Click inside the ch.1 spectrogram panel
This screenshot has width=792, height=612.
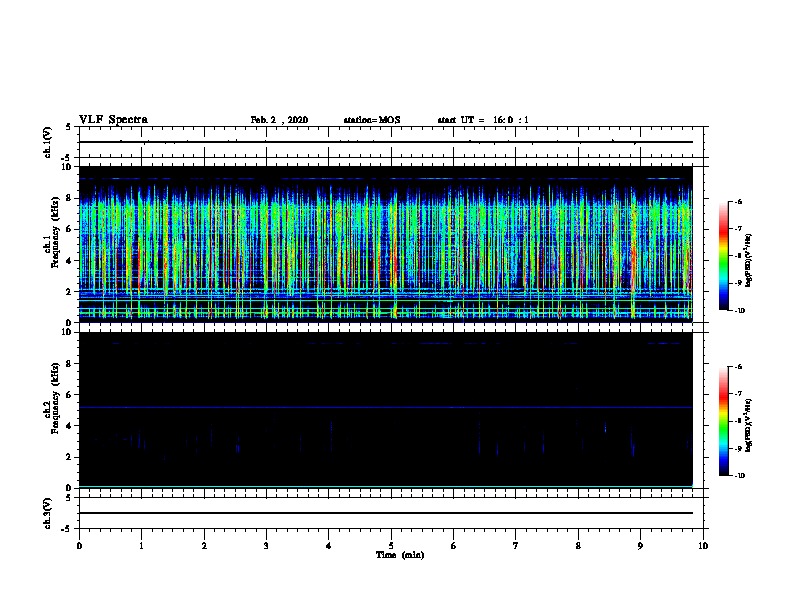tap(386, 244)
